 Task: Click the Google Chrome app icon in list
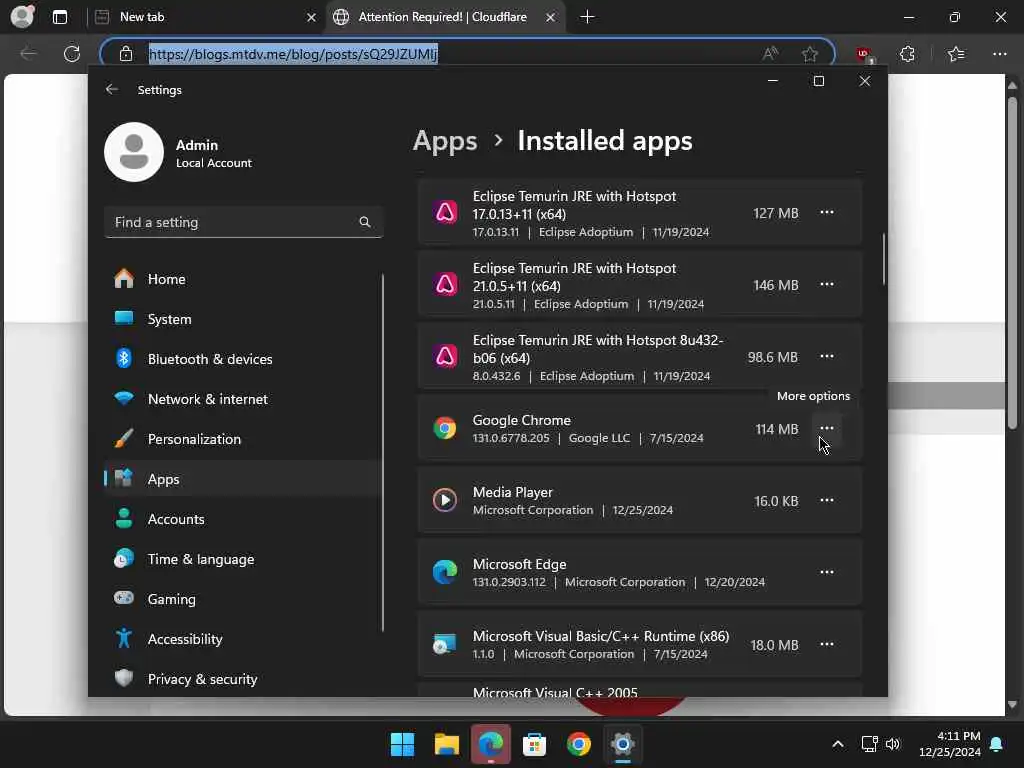pyautogui.click(x=445, y=428)
